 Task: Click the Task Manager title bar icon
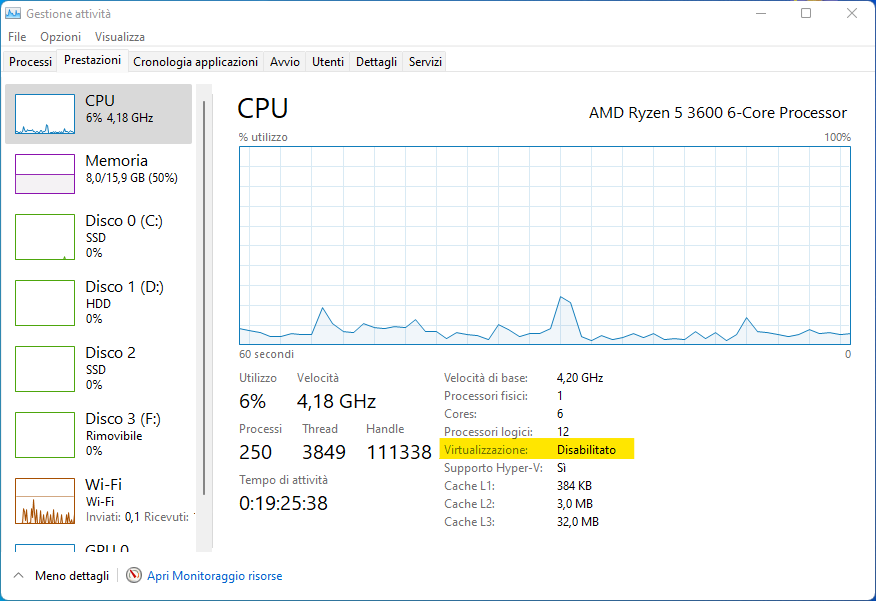click(13, 14)
